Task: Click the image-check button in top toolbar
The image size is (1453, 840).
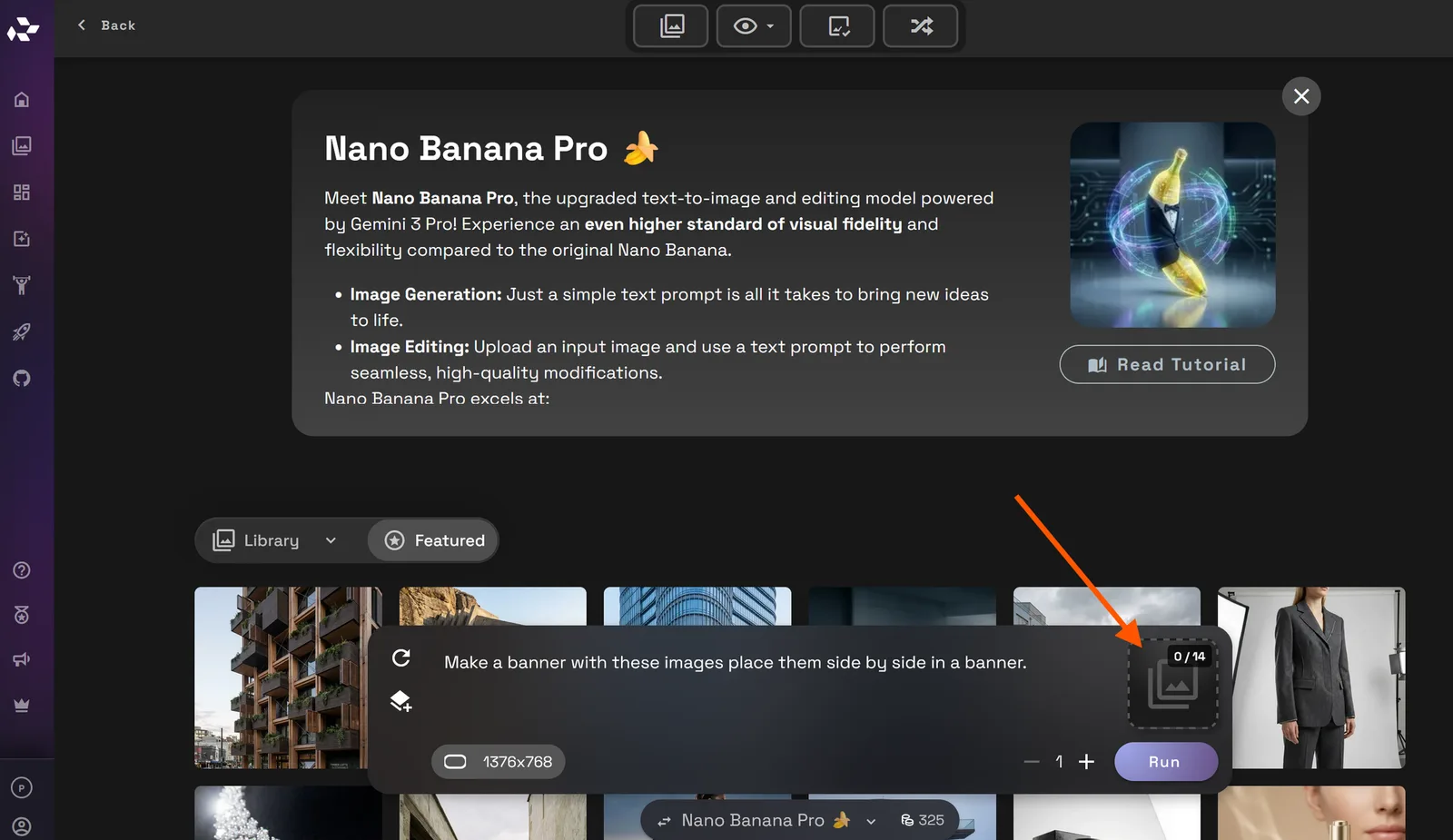Action: (837, 26)
